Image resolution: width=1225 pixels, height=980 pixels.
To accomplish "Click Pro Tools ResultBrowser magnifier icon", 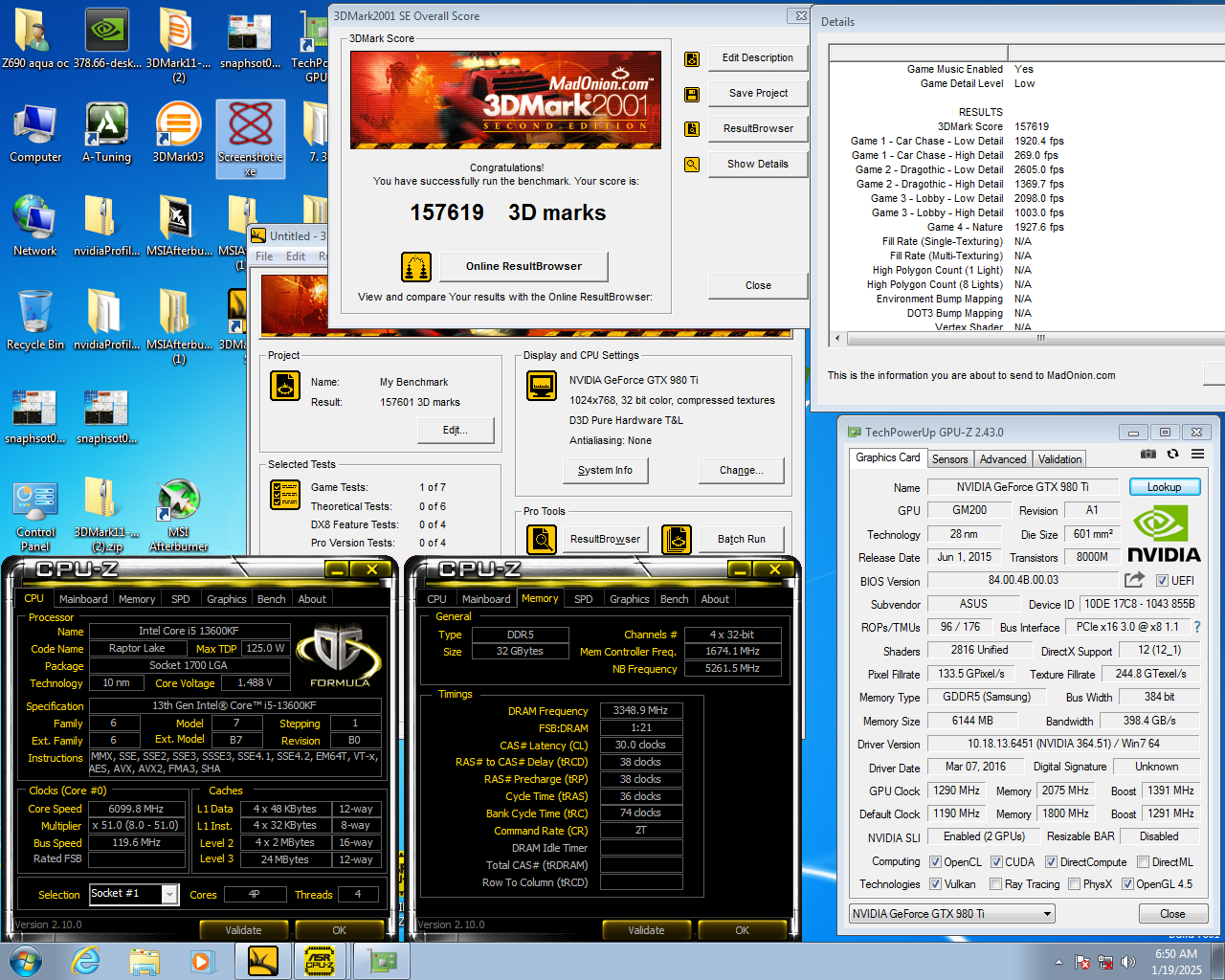I will coord(542,540).
